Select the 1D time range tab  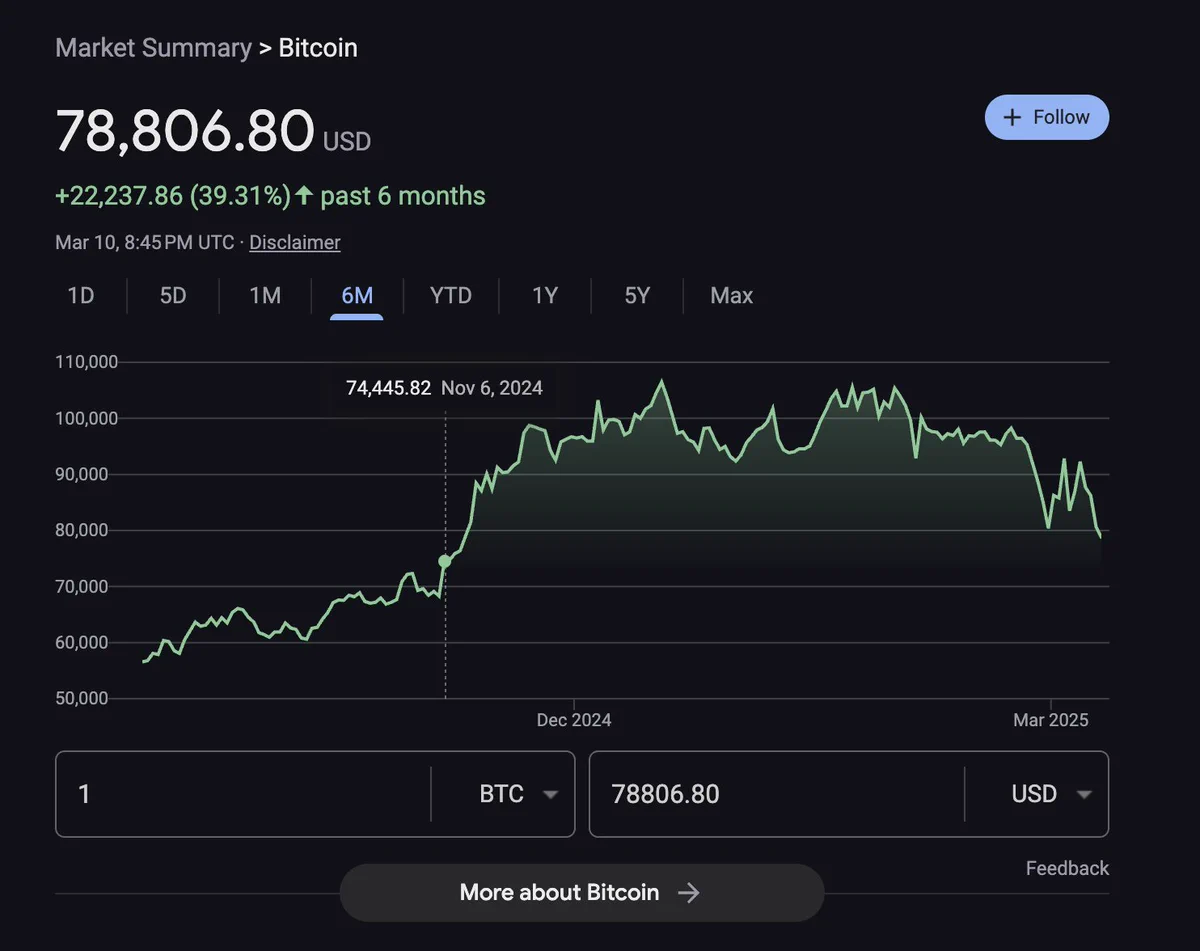pyautogui.click(x=81, y=296)
